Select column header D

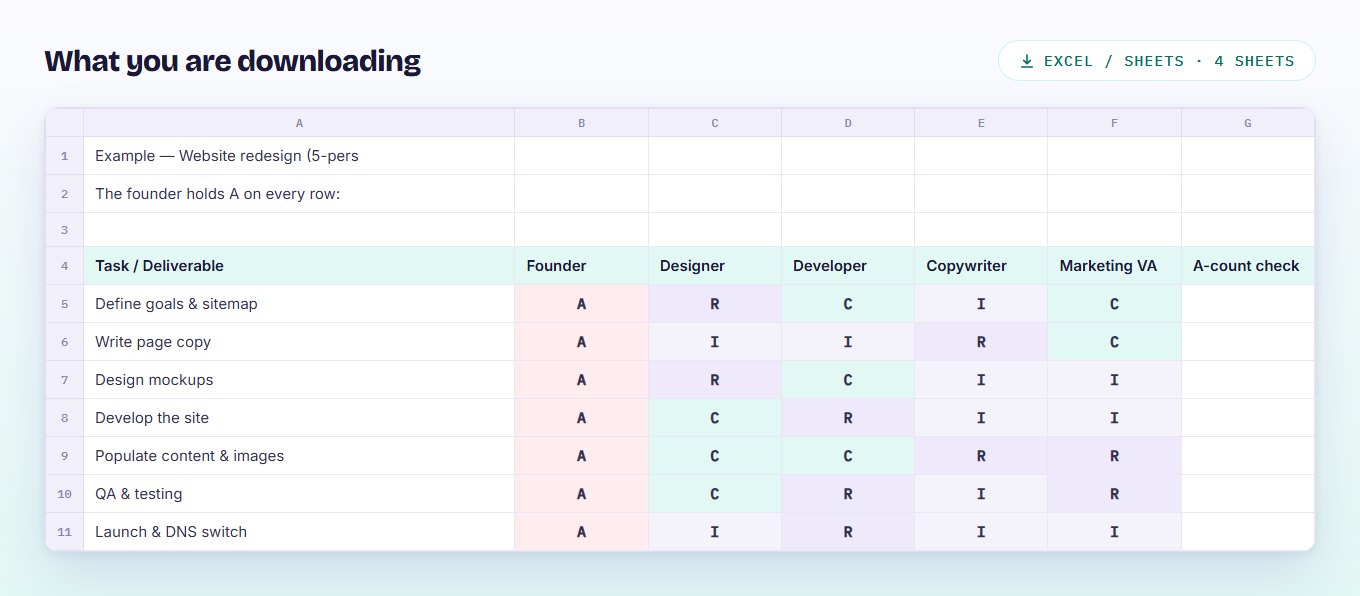pyautogui.click(x=848, y=123)
